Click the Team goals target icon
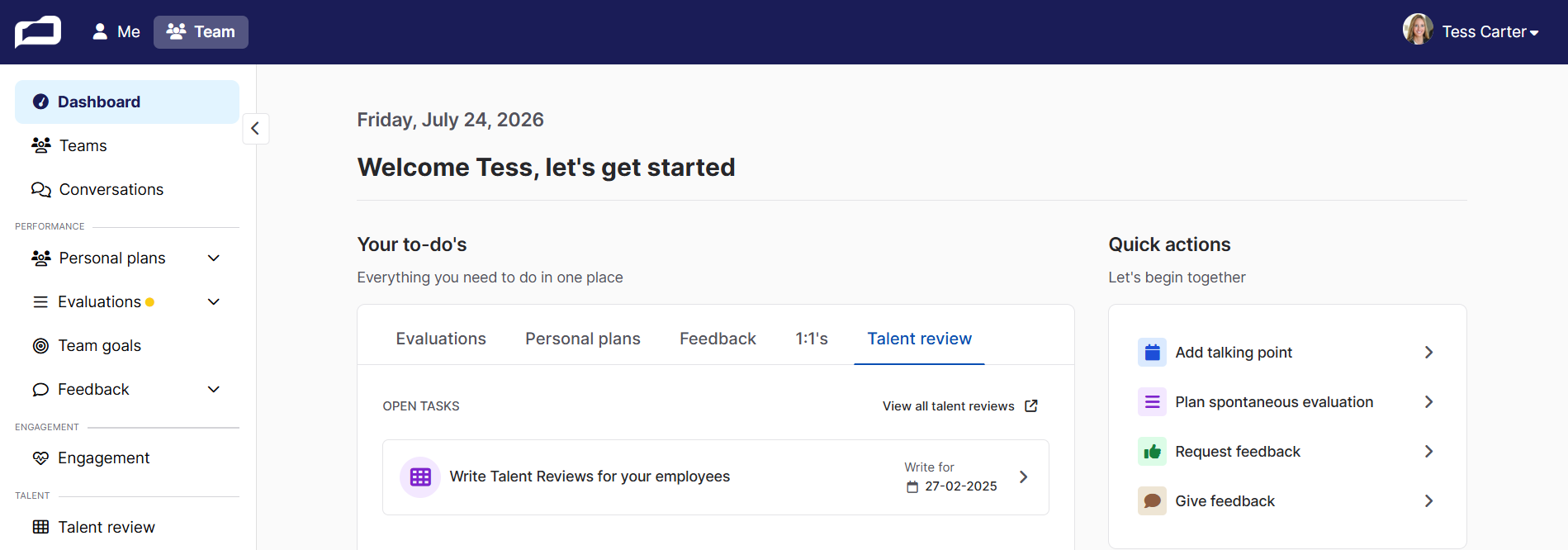Screen dimensions: 1568x550 coord(40,346)
